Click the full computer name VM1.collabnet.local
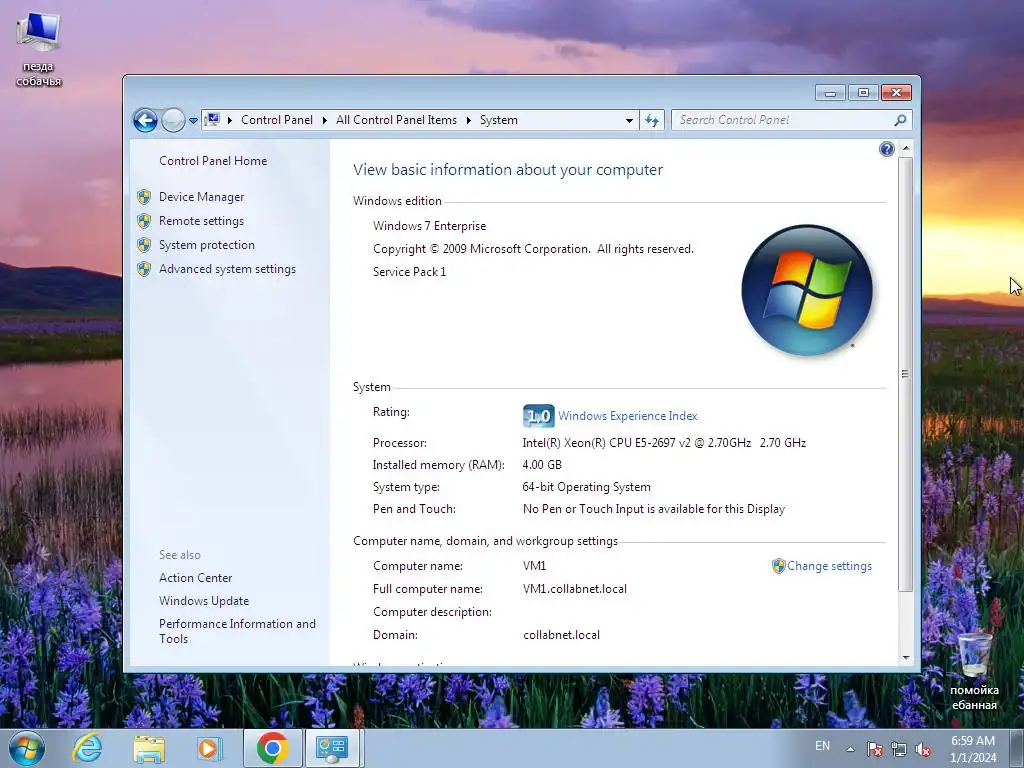 575,589
